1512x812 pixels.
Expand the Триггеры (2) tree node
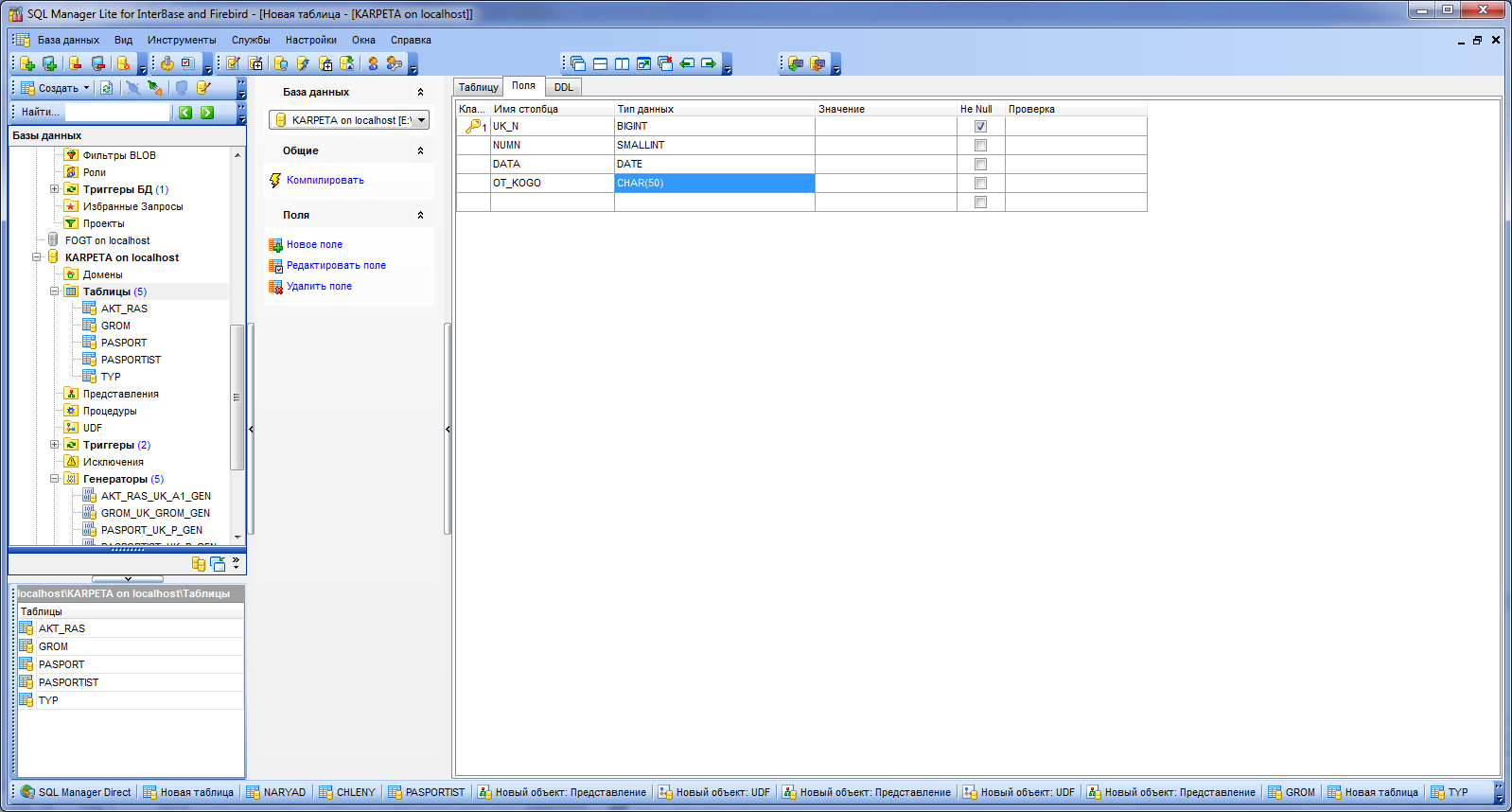coord(54,445)
